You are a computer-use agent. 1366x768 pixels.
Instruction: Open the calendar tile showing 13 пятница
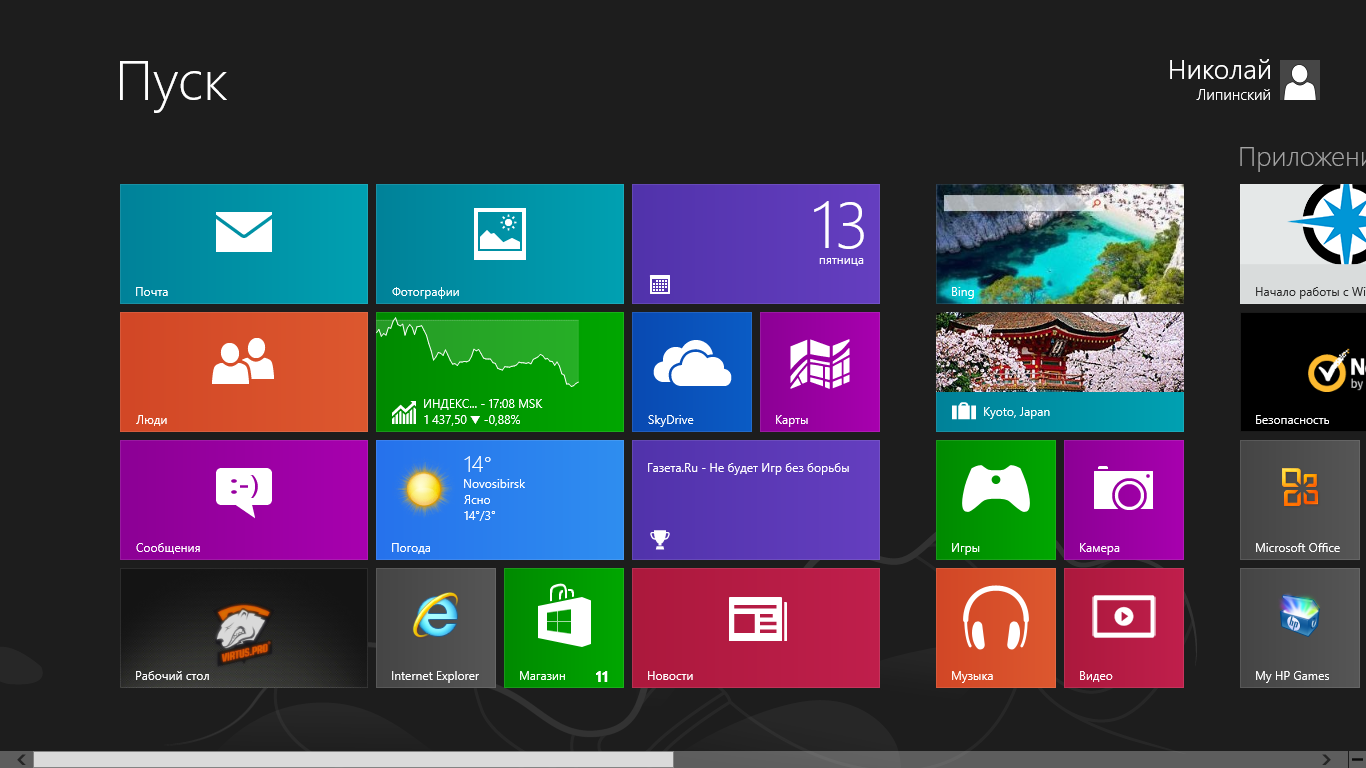point(756,244)
